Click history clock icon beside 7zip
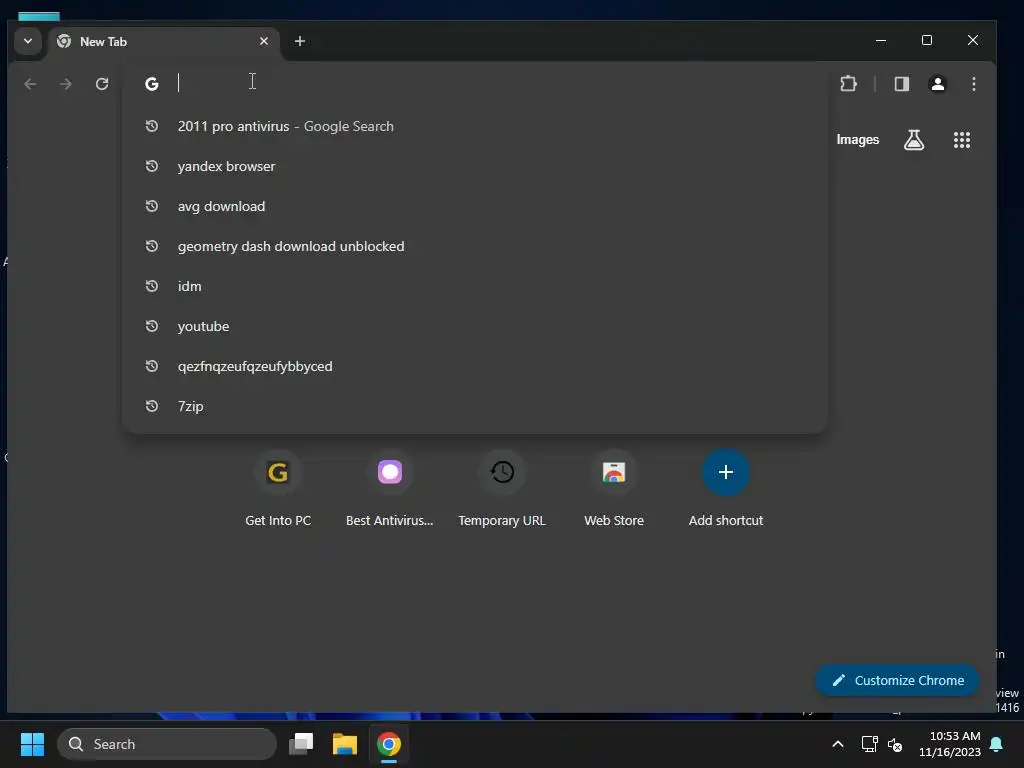Viewport: 1024px width, 768px height. click(x=152, y=406)
